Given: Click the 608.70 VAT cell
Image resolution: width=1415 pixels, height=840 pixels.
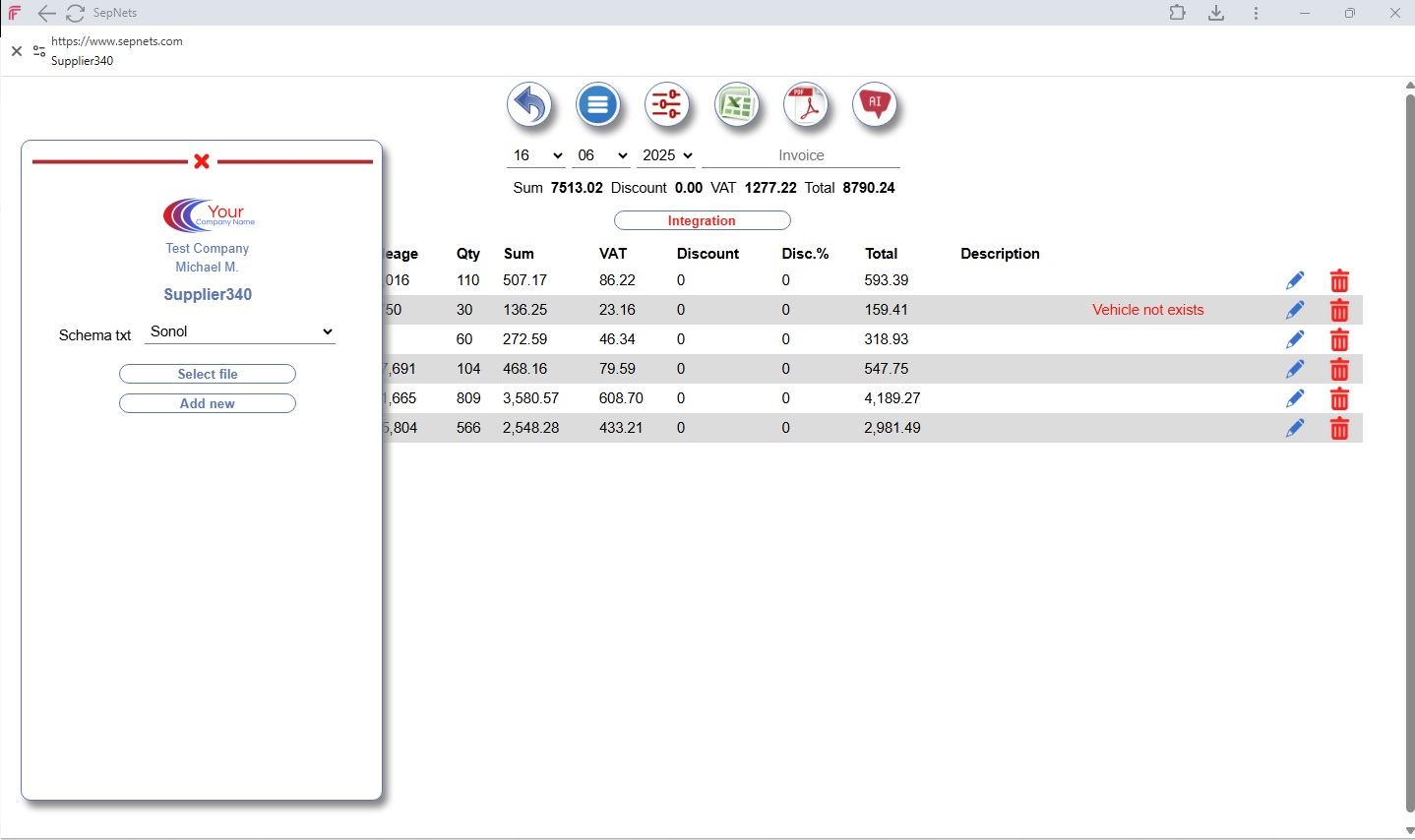Looking at the screenshot, I should click(621, 398).
